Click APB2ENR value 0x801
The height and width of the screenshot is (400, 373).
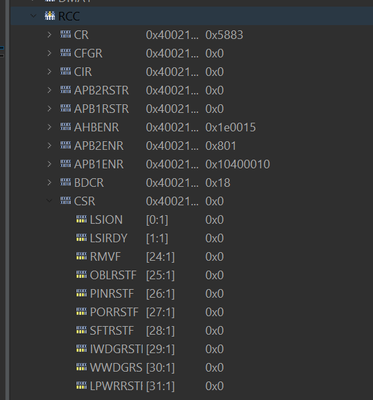click(x=221, y=146)
